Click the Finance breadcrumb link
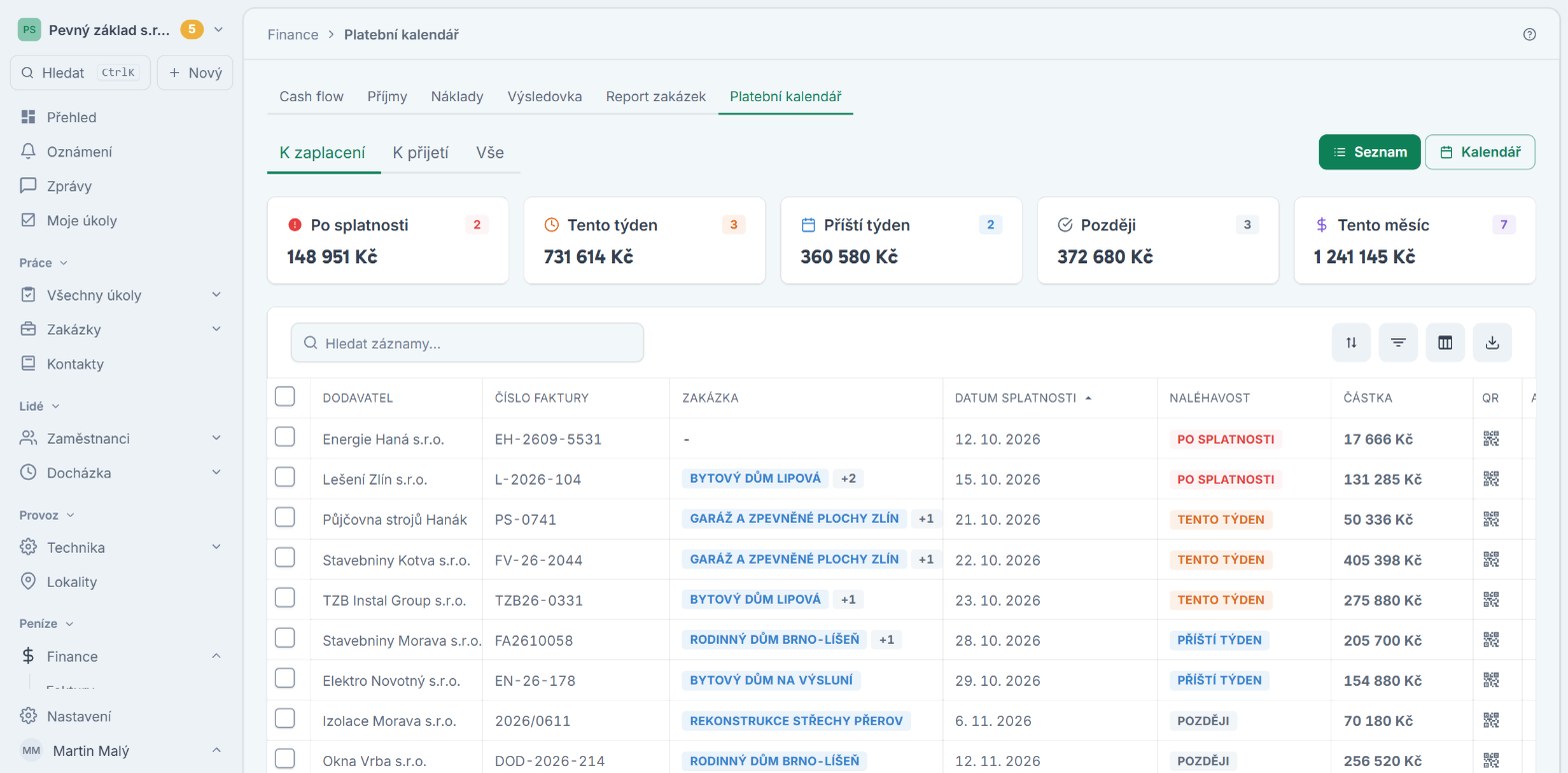Viewport: 1568px width, 773px height. point(293,34)
